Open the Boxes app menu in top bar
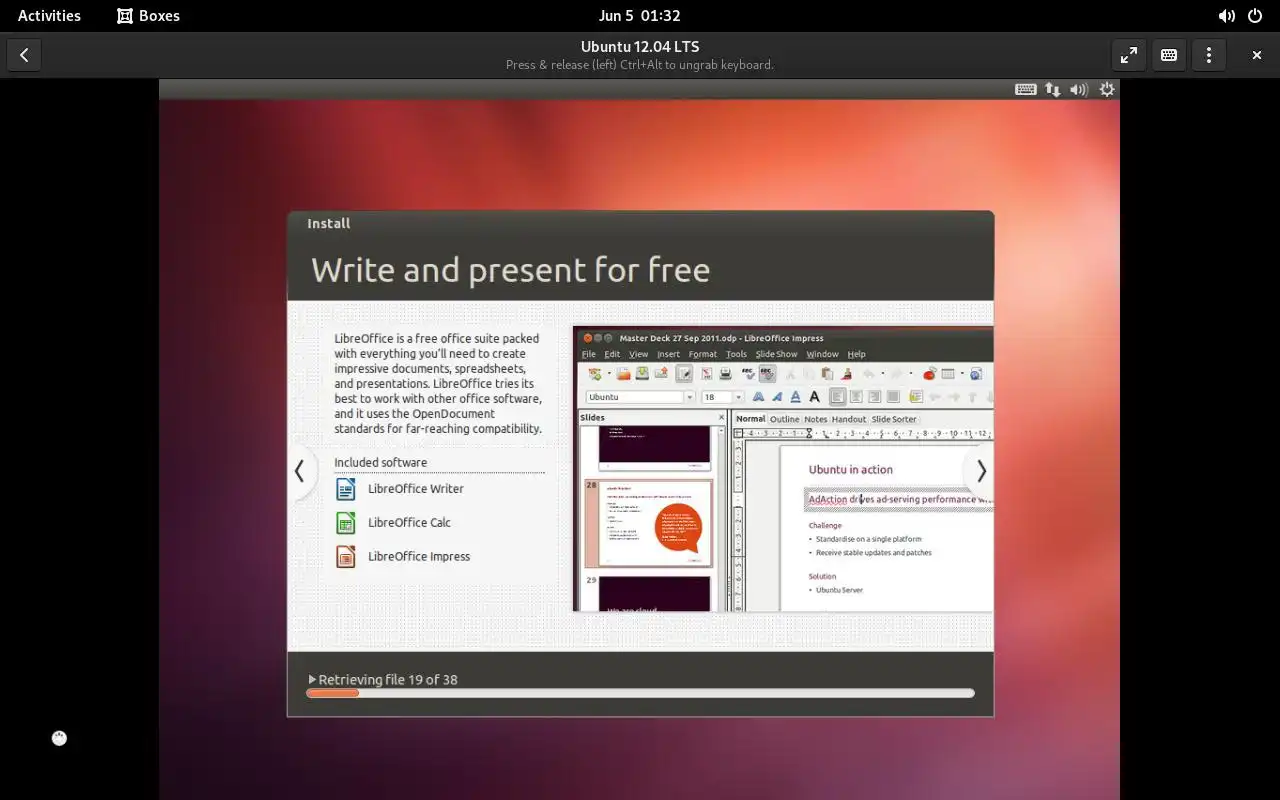Viewport: 1280px width, 800px height. [148, 16]
